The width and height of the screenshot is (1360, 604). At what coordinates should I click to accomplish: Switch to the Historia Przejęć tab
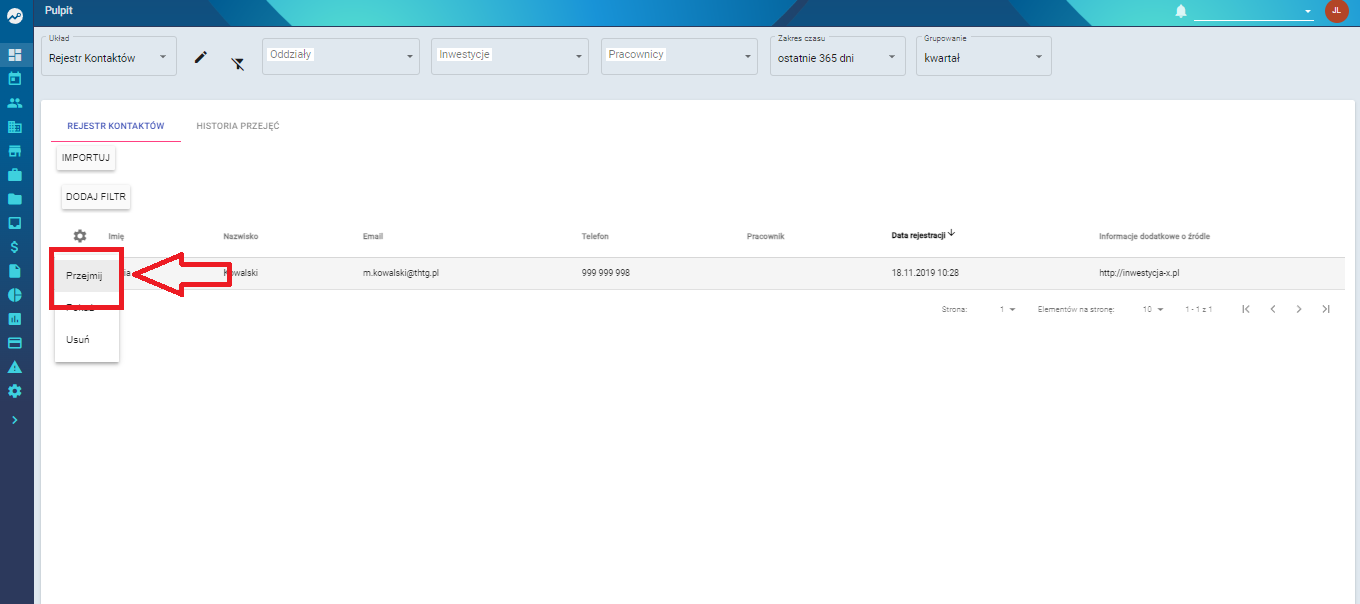(x=238, y=126)
